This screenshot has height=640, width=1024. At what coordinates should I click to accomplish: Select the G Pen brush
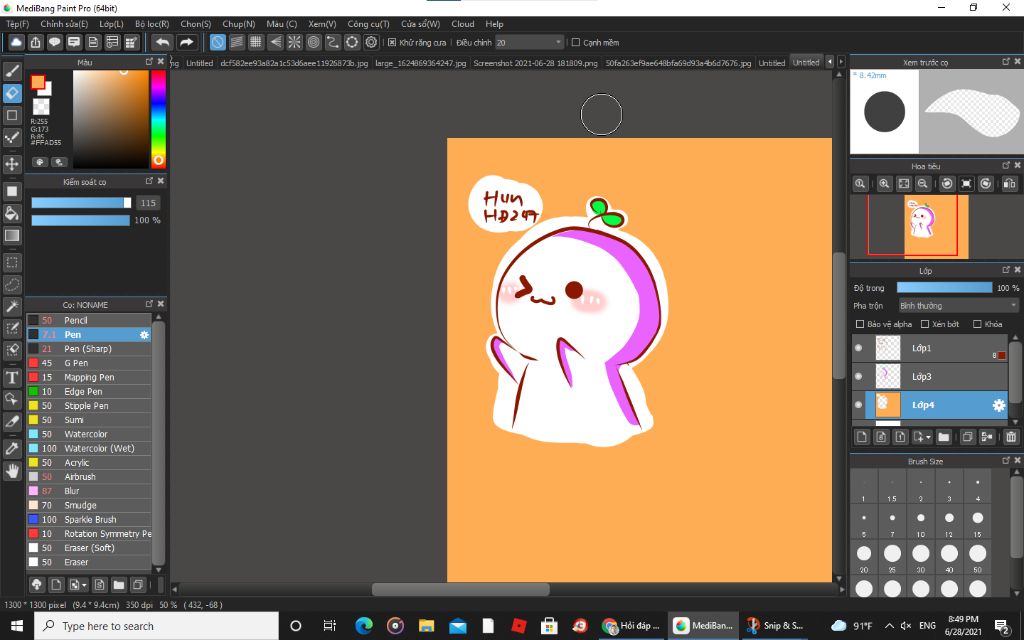tap(89, 363)
